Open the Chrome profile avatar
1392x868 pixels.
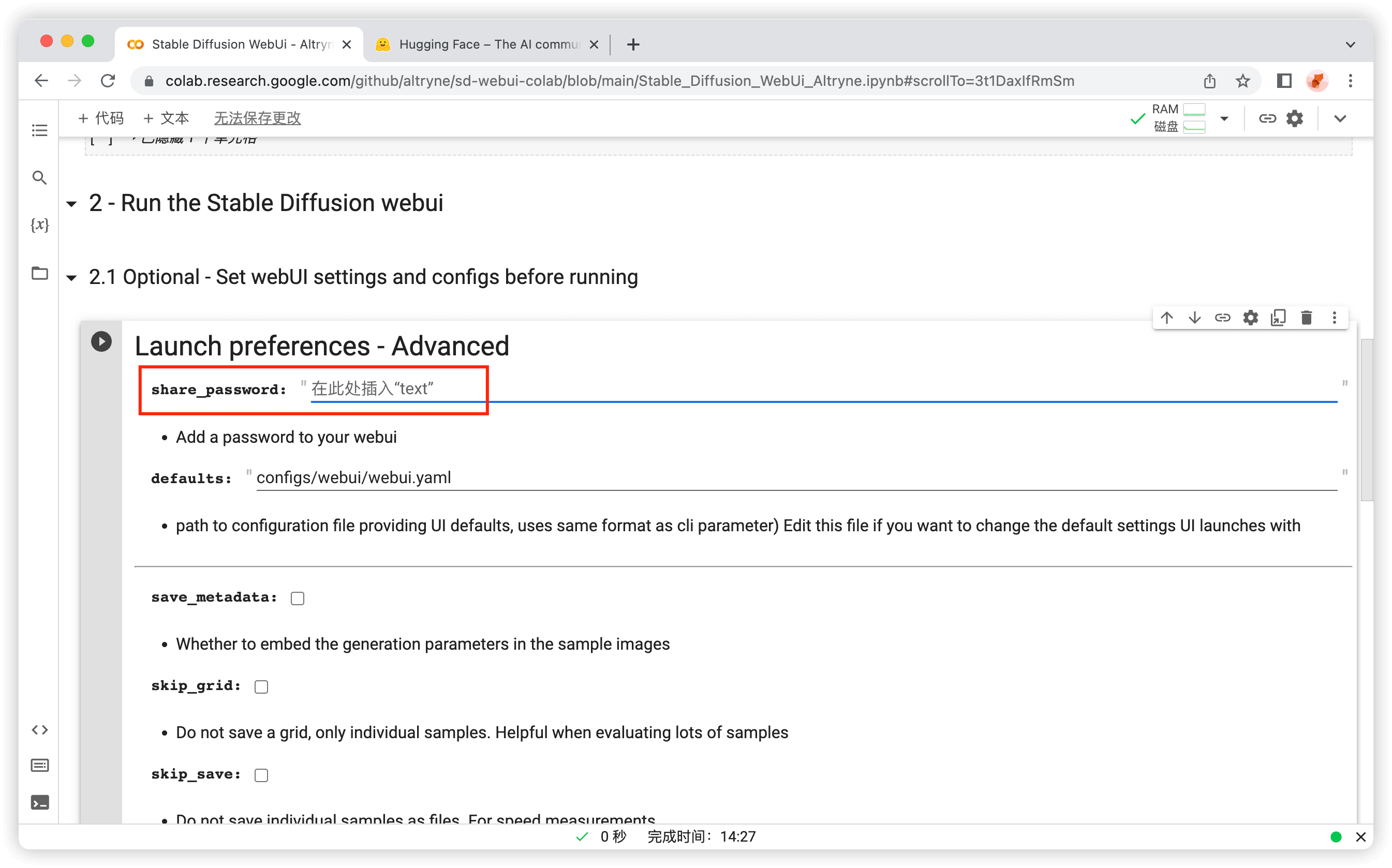[1317, 81]
